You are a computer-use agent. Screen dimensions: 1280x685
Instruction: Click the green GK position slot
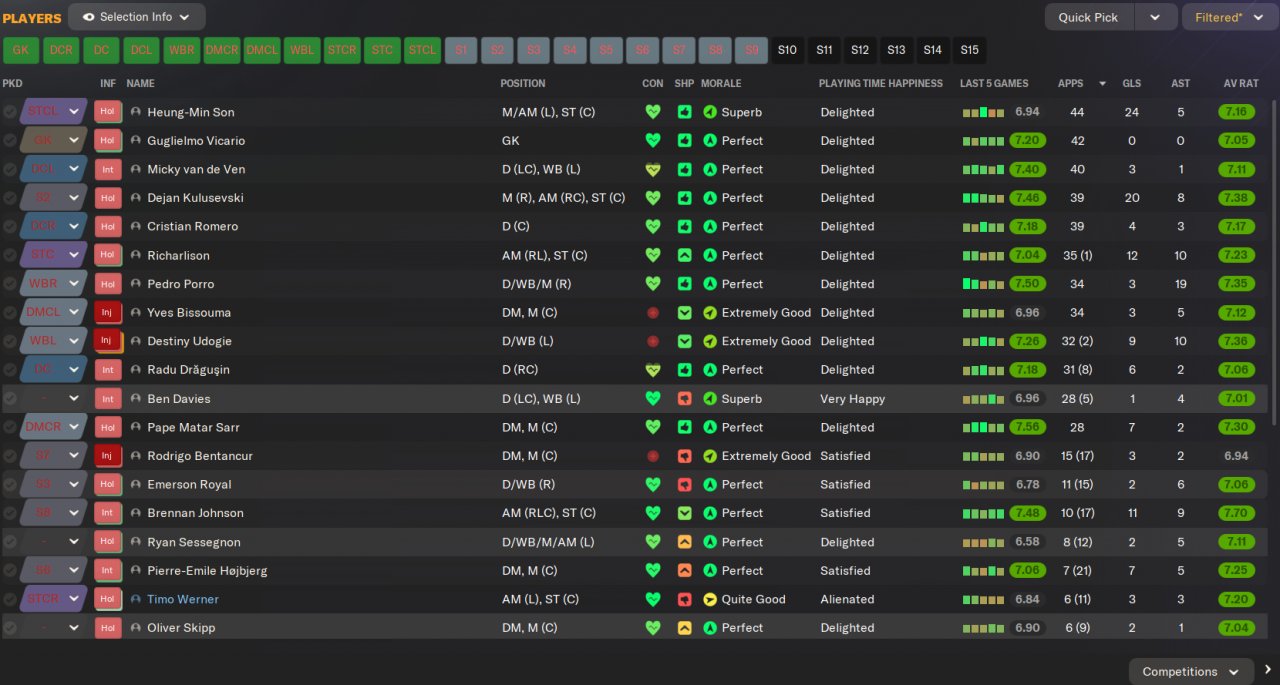21,50
